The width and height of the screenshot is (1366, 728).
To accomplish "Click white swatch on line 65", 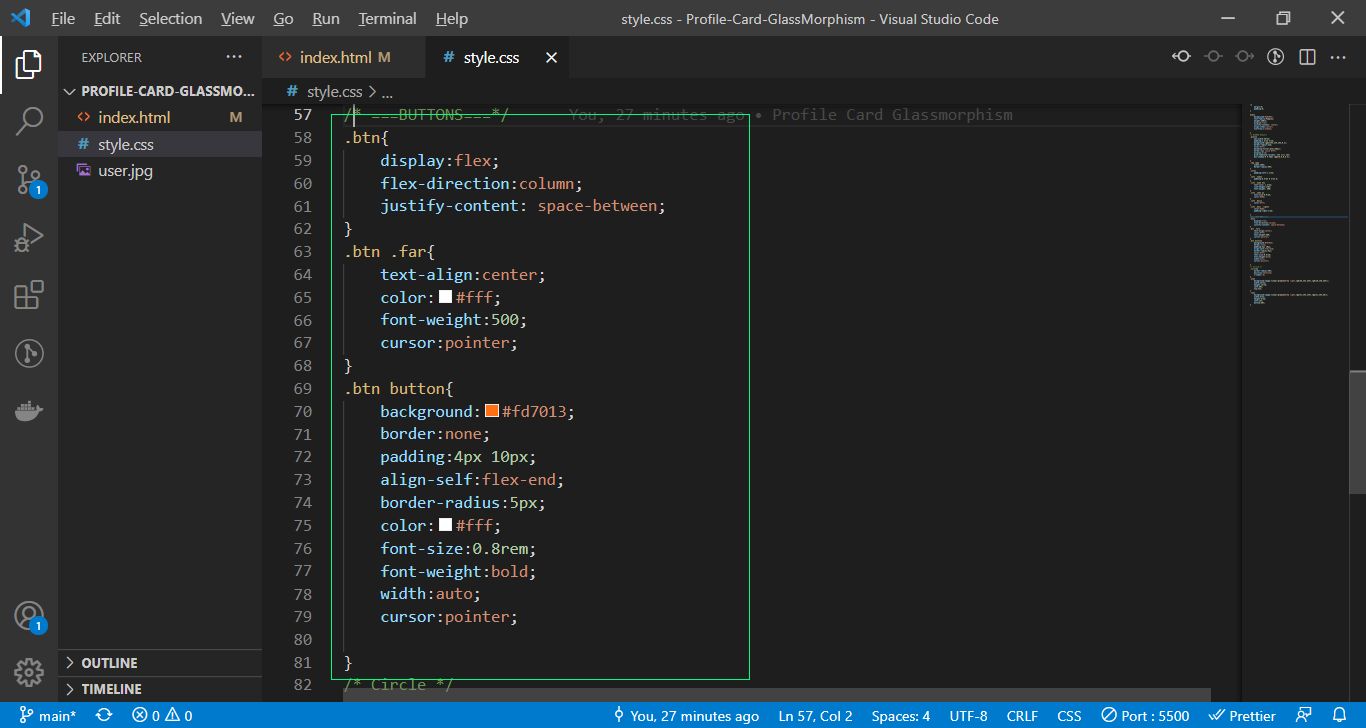I will coord(445,297).
